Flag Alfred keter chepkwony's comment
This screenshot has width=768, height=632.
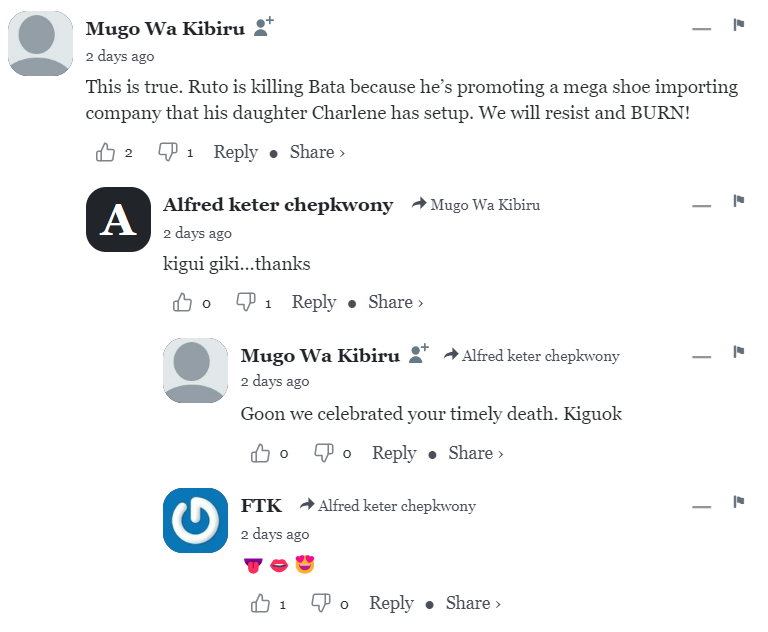pyautogui.click(x=739, y=201)
